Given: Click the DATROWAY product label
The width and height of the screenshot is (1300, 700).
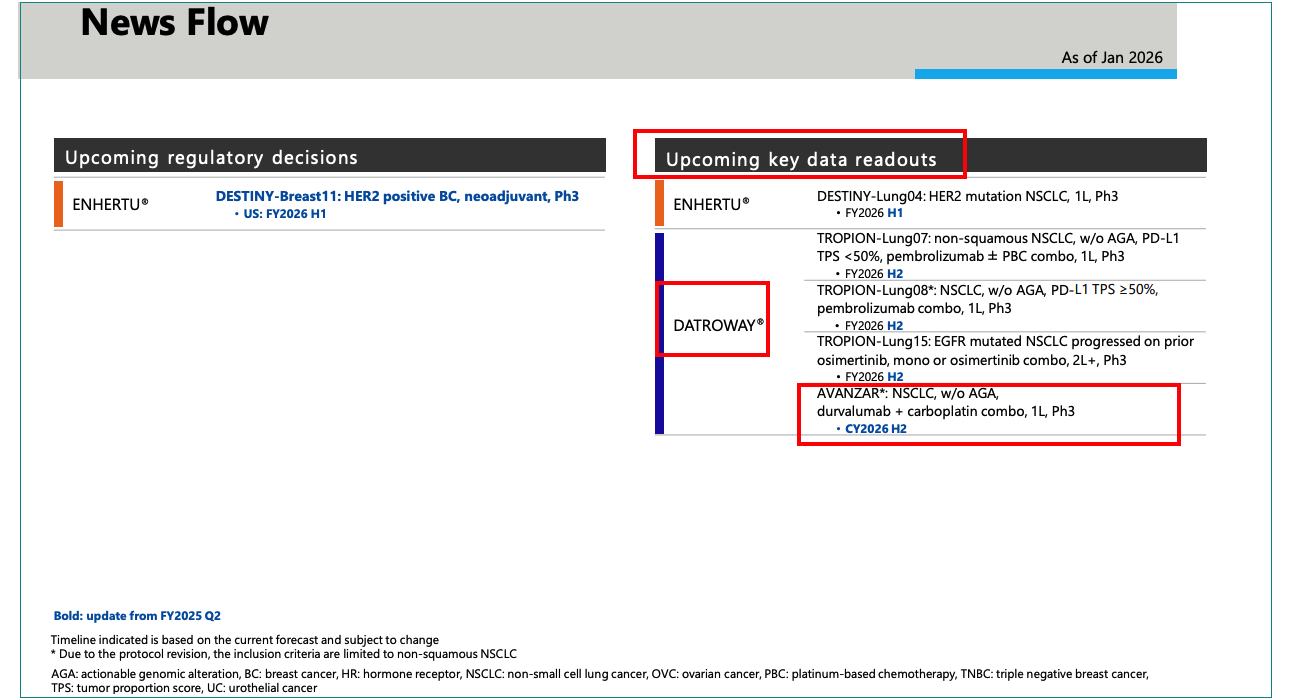Looking at the screenshot, I should [718, 325].
